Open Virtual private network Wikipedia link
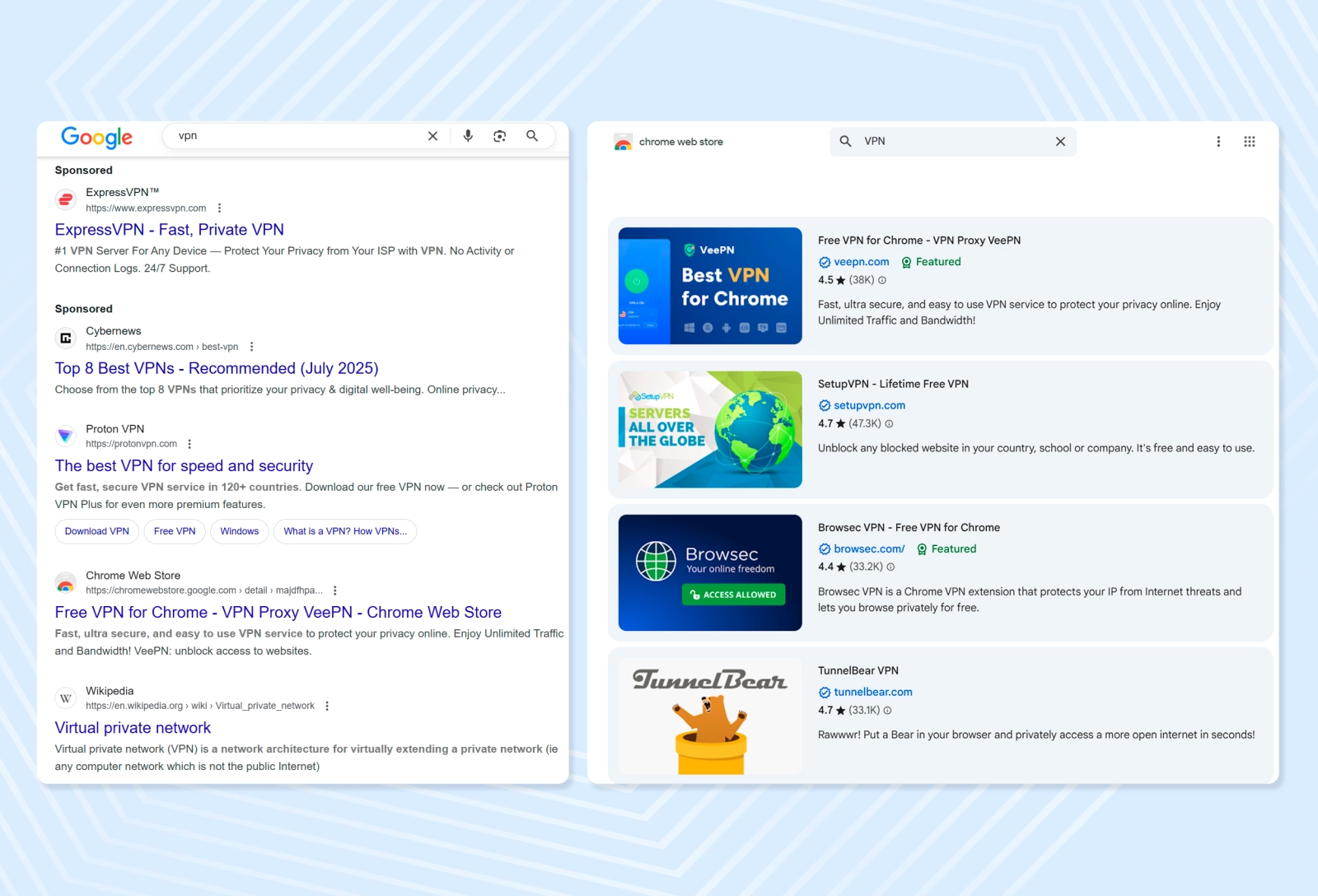Screen dimensions: 1318x896 (133, 728)
